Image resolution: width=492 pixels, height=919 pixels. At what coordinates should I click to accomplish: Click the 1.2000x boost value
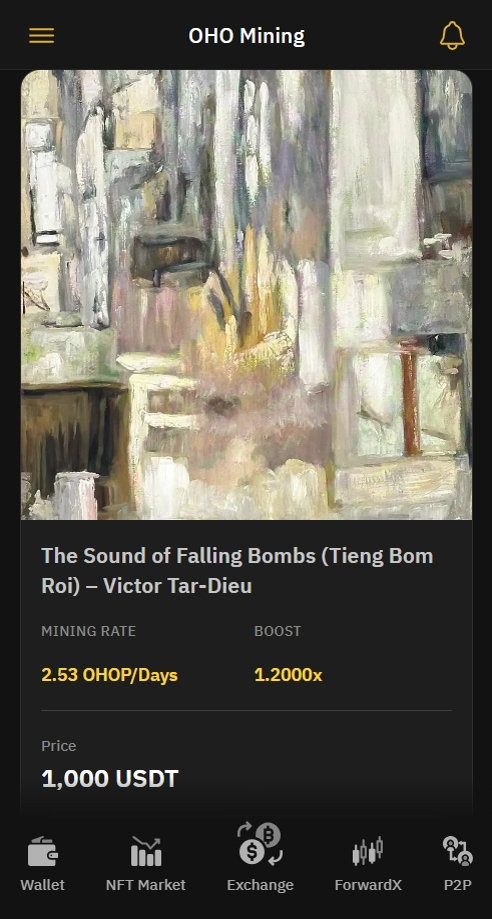tap(288, 675)
